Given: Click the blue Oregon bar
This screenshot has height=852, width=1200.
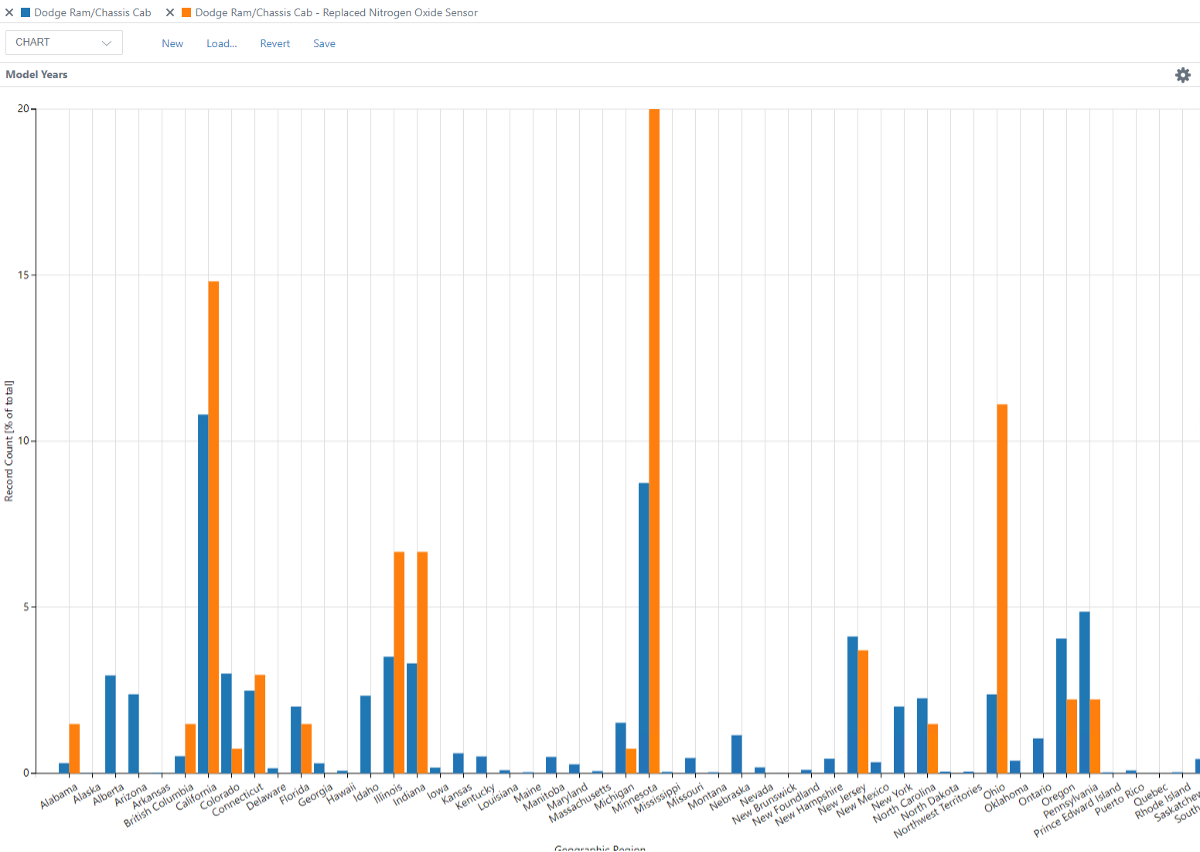Looking at the screenshot, I should pos(1061,705).
